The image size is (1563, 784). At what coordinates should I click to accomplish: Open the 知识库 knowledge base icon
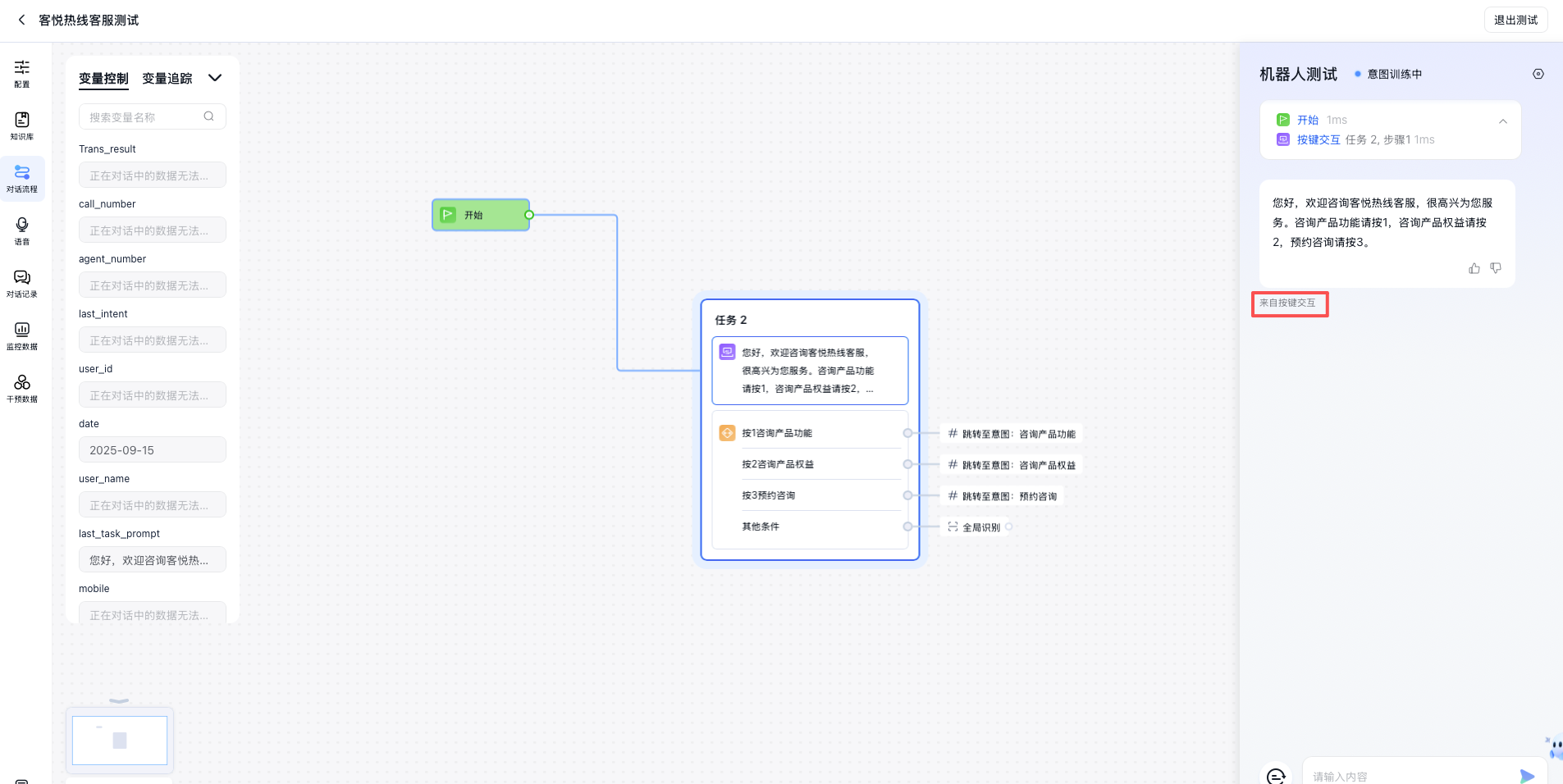coord(22,125)
